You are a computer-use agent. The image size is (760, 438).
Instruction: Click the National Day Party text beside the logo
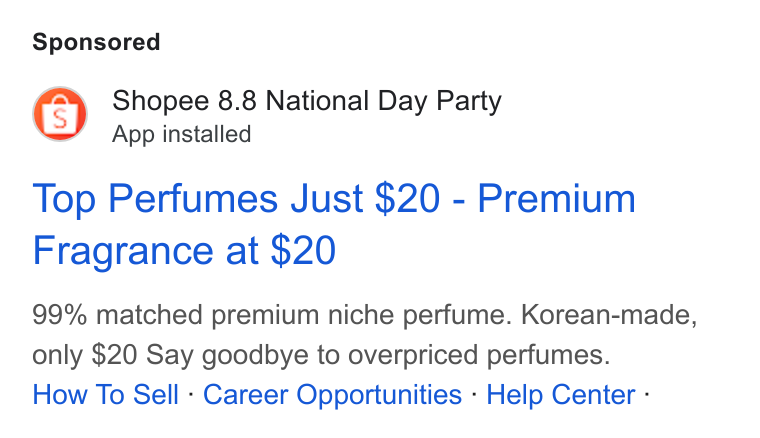[384, 101]
